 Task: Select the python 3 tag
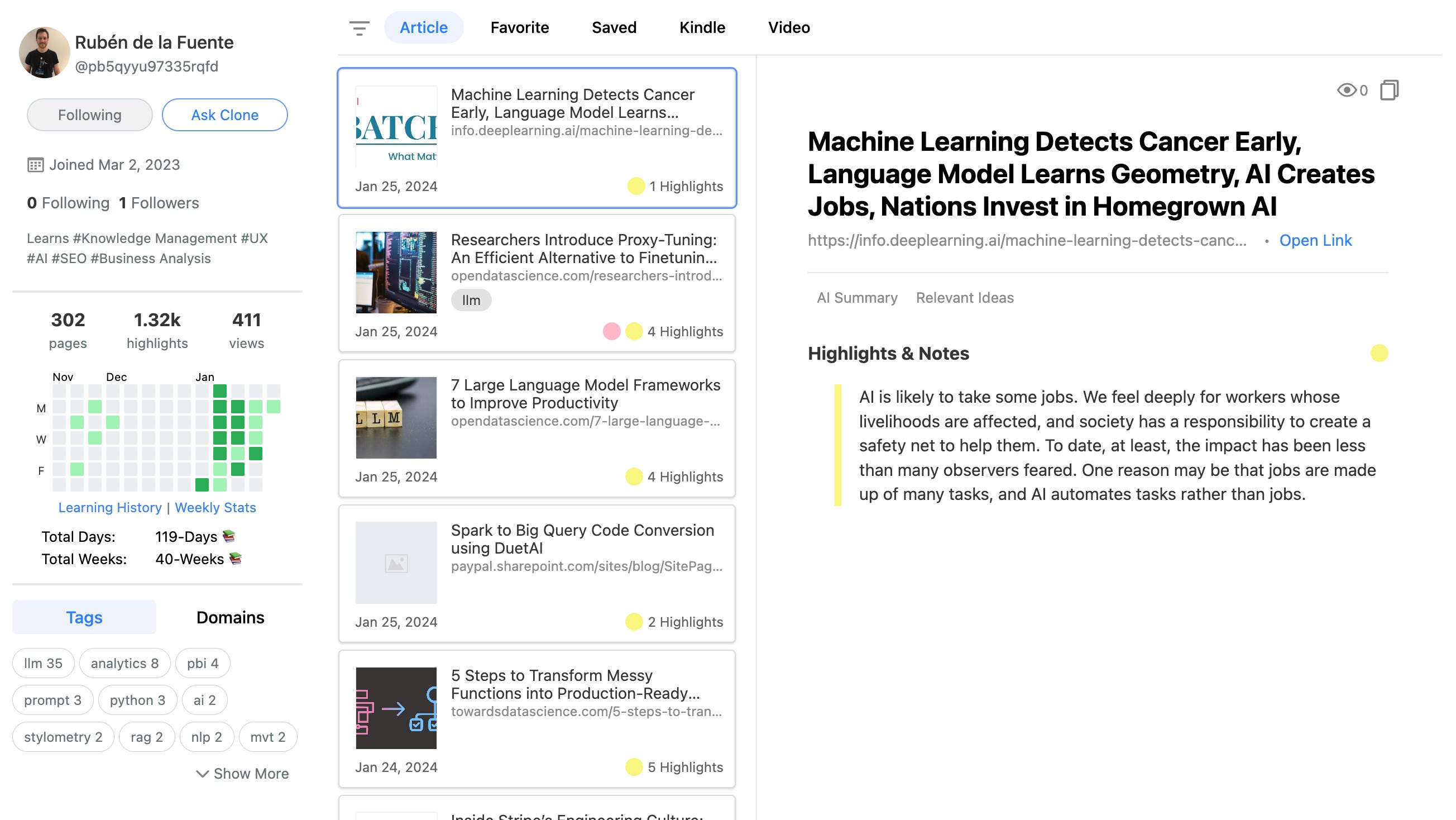[137, 700]
